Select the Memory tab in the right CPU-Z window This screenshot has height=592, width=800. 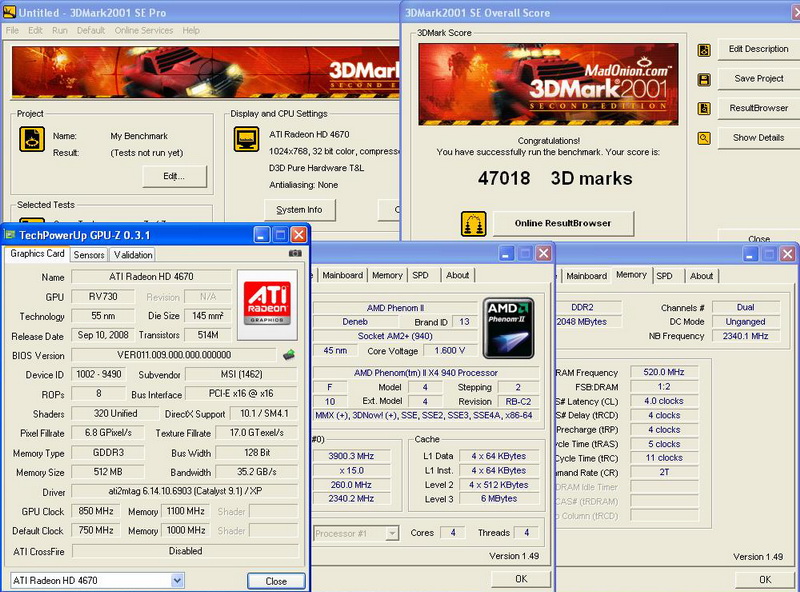(631, 275)
